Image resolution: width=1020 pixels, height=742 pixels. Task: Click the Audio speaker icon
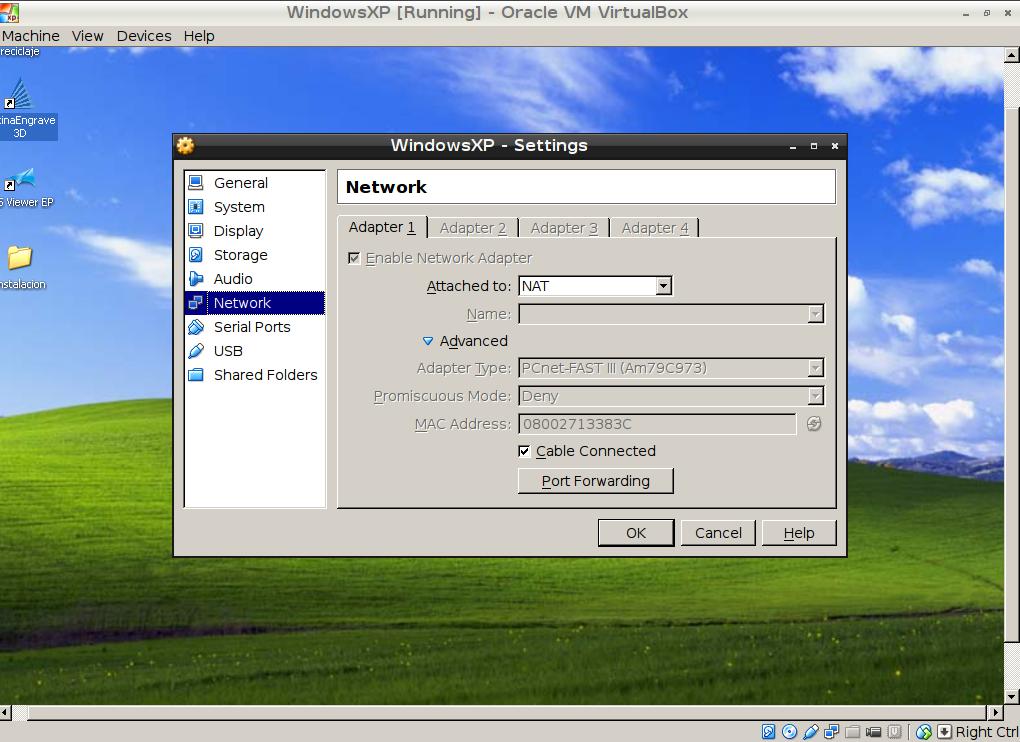point(196,279)
